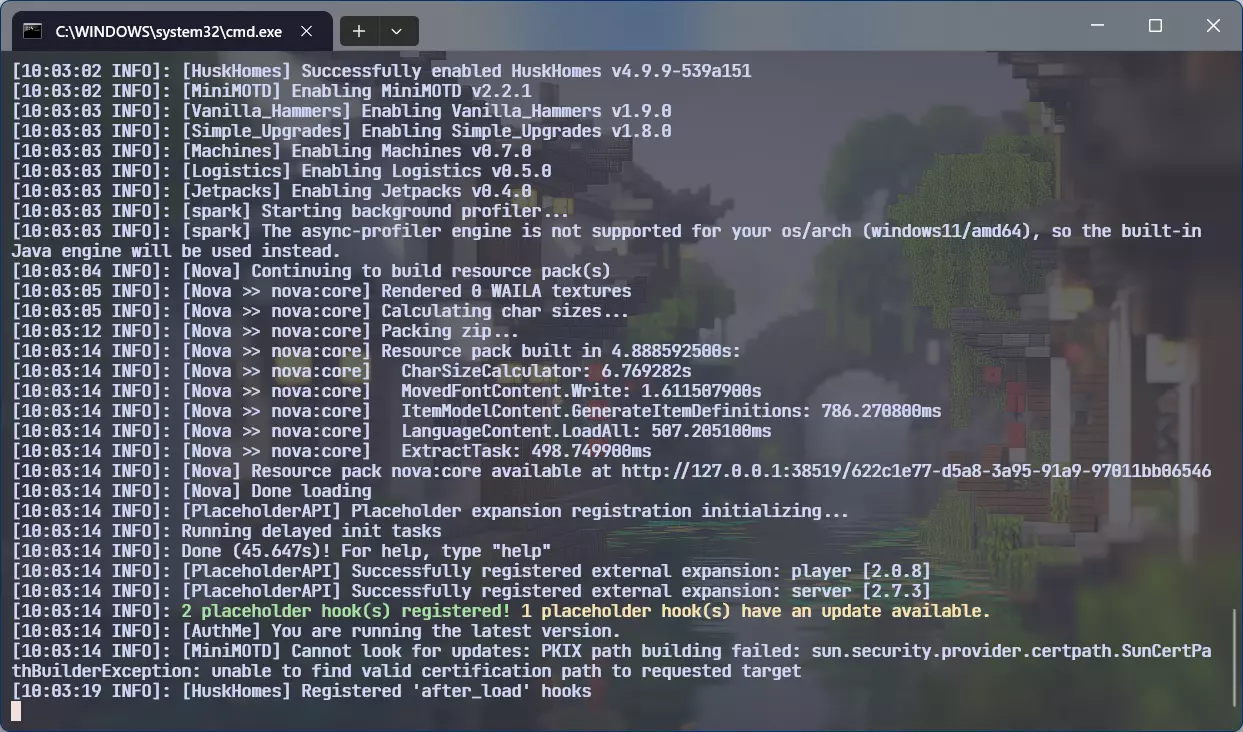Close the cmd.exe tab
Screen dimensions: 1243x732
point(307,31)
